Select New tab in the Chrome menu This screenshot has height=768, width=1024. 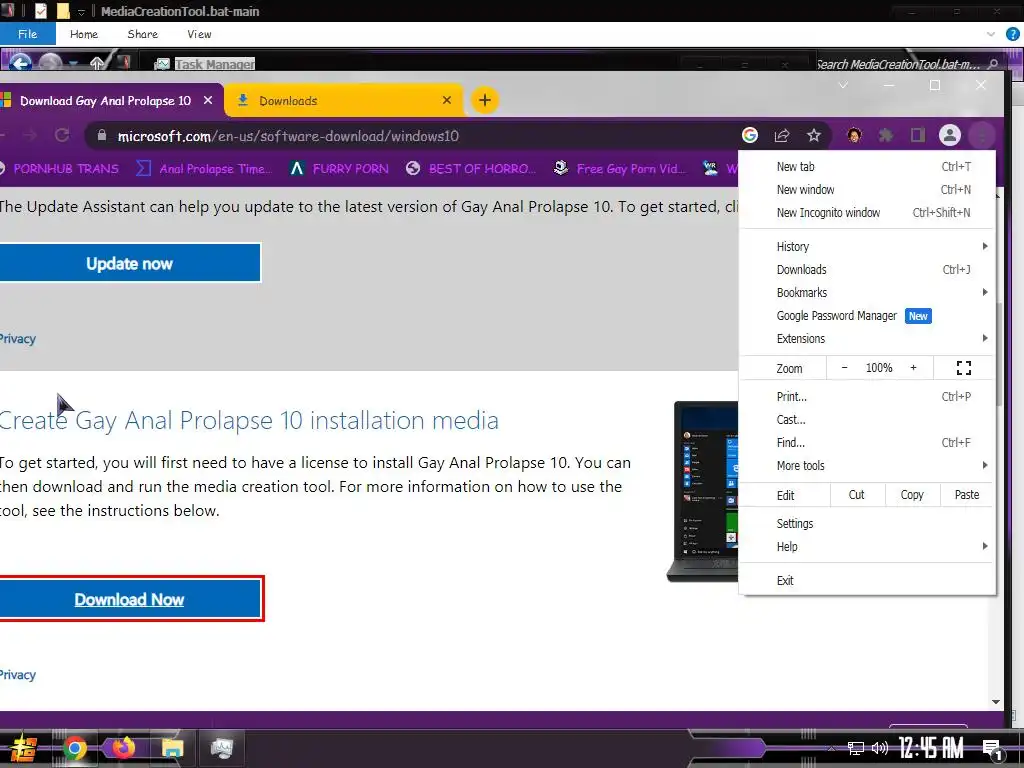coord(867,167)
